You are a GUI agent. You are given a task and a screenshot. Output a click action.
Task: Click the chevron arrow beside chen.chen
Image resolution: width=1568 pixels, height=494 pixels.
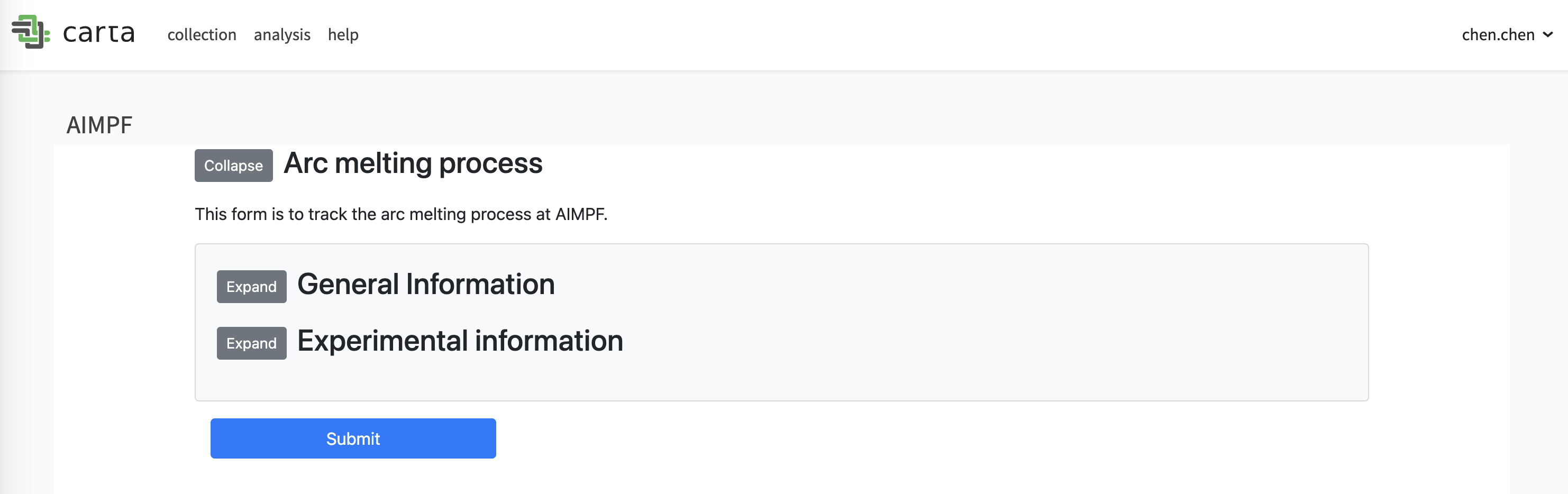[1548, 35]
